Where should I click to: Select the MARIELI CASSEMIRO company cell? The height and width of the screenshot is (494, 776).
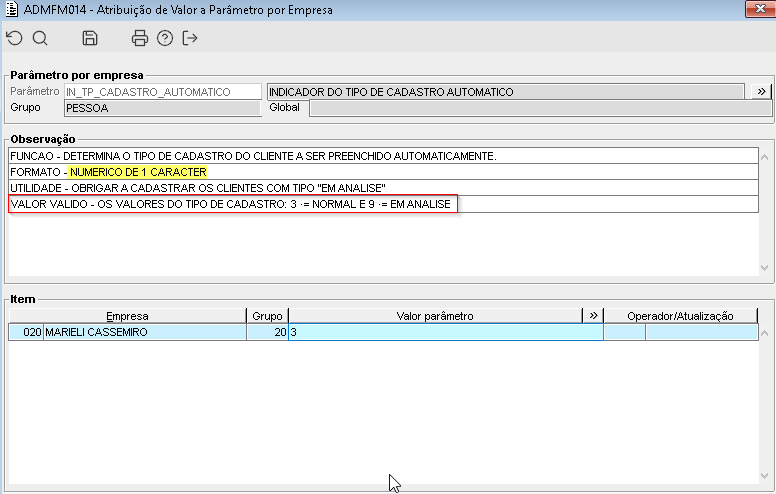[145, 332]
